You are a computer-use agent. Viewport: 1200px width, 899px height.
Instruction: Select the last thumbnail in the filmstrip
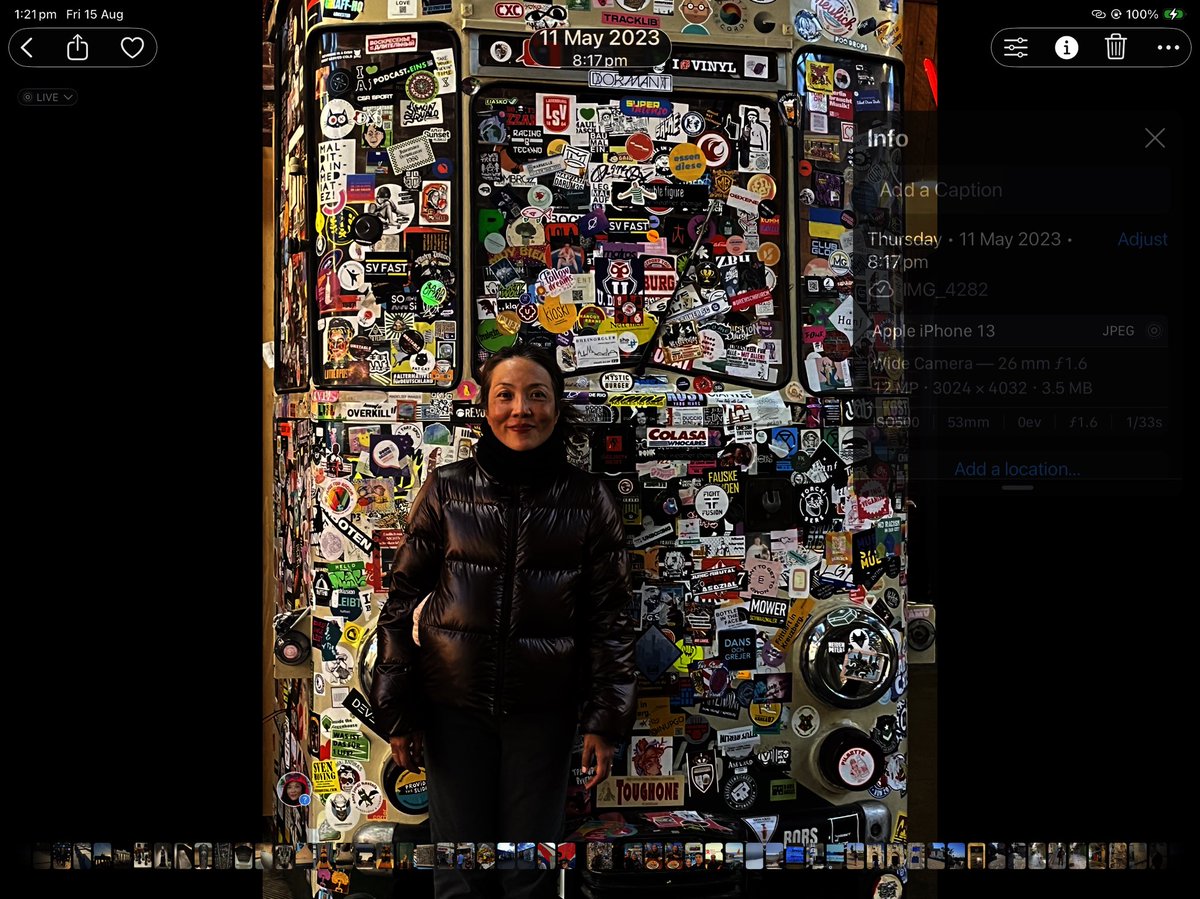[x=1158, y=856]
